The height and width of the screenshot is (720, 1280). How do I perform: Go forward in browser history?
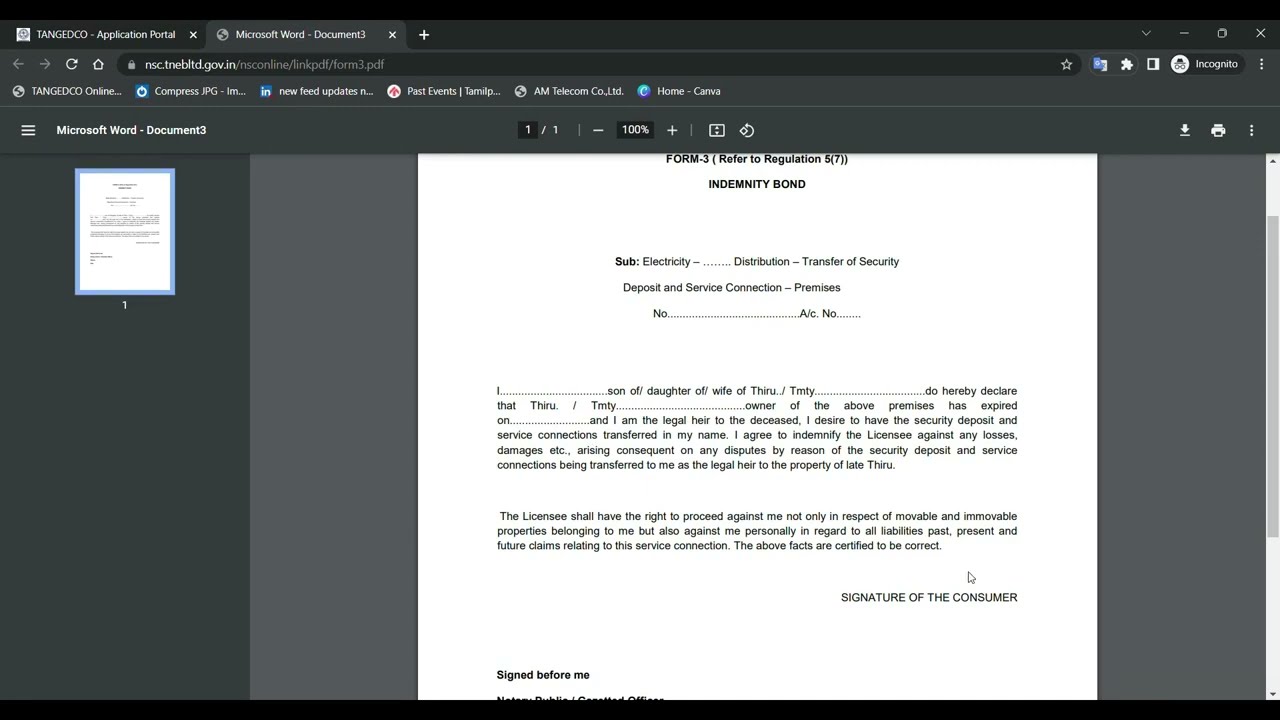44,64
